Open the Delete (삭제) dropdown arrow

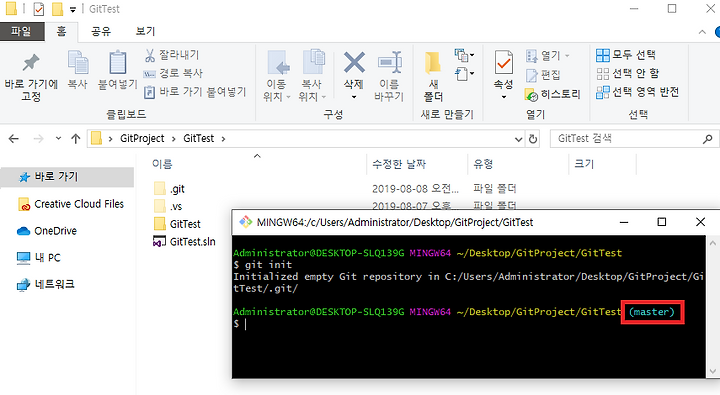click(x=354, y=97)
